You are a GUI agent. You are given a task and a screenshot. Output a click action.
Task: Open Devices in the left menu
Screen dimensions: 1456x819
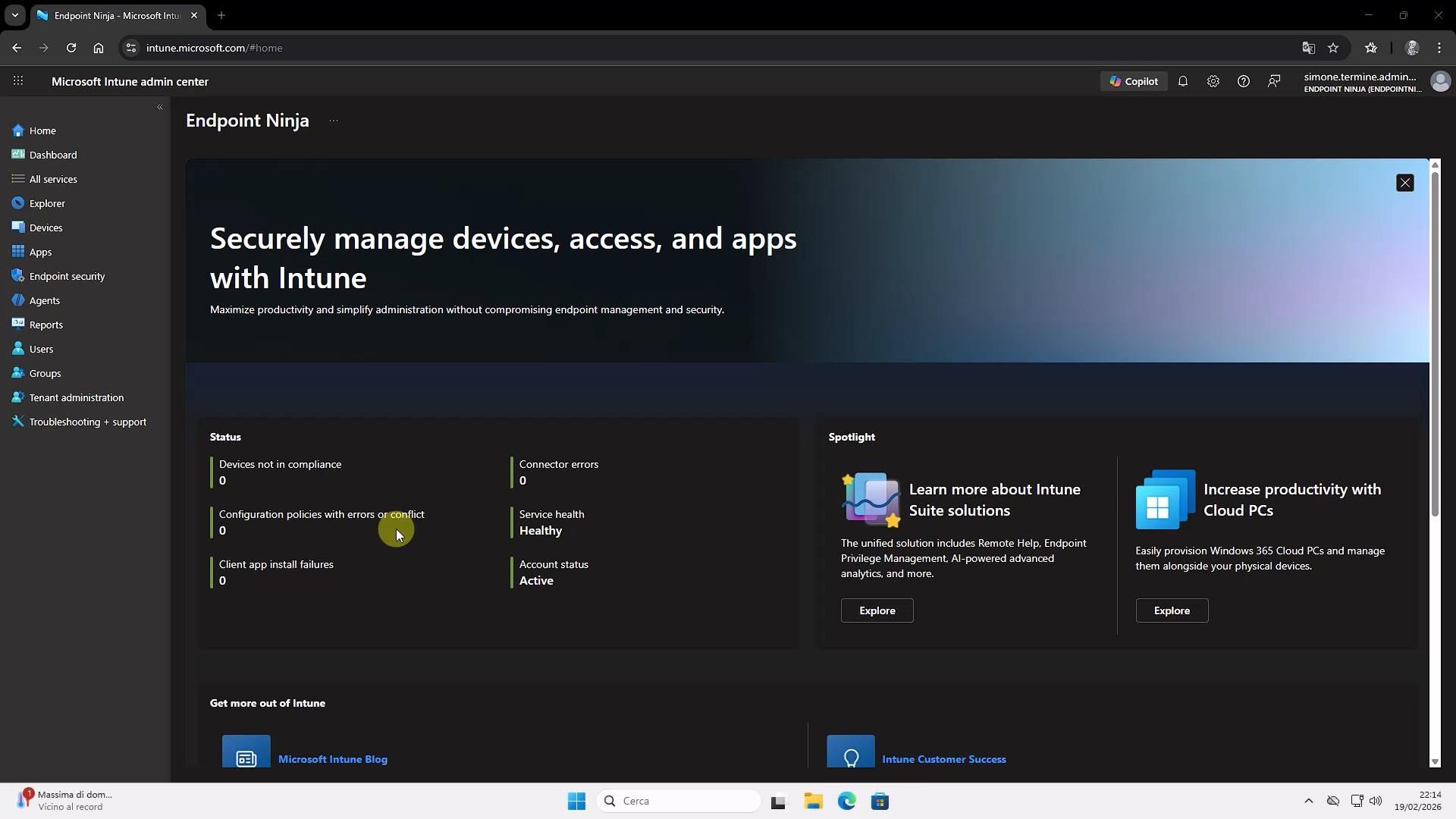click(45, 227)
